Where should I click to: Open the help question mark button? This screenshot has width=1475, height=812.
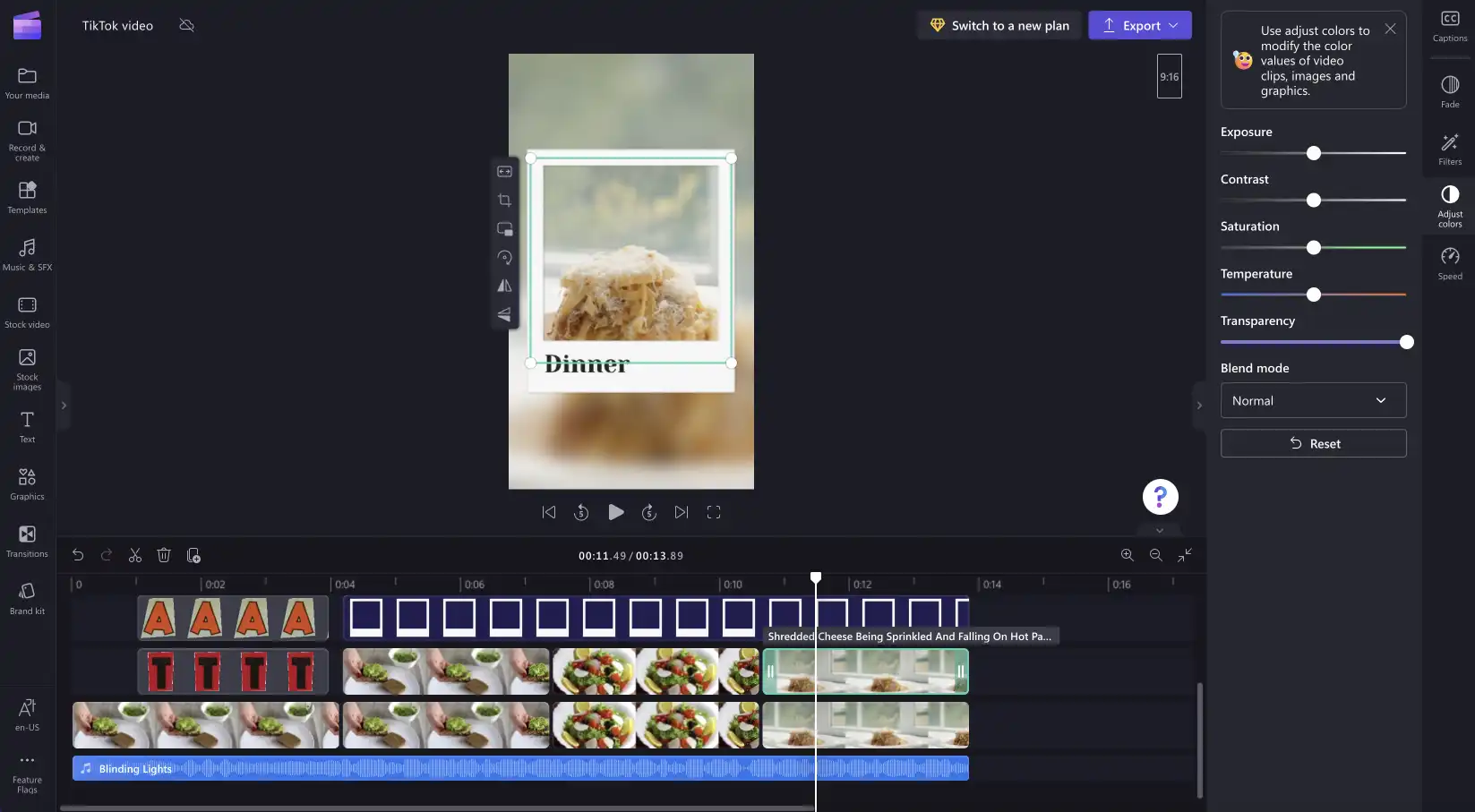point(1160,497)
